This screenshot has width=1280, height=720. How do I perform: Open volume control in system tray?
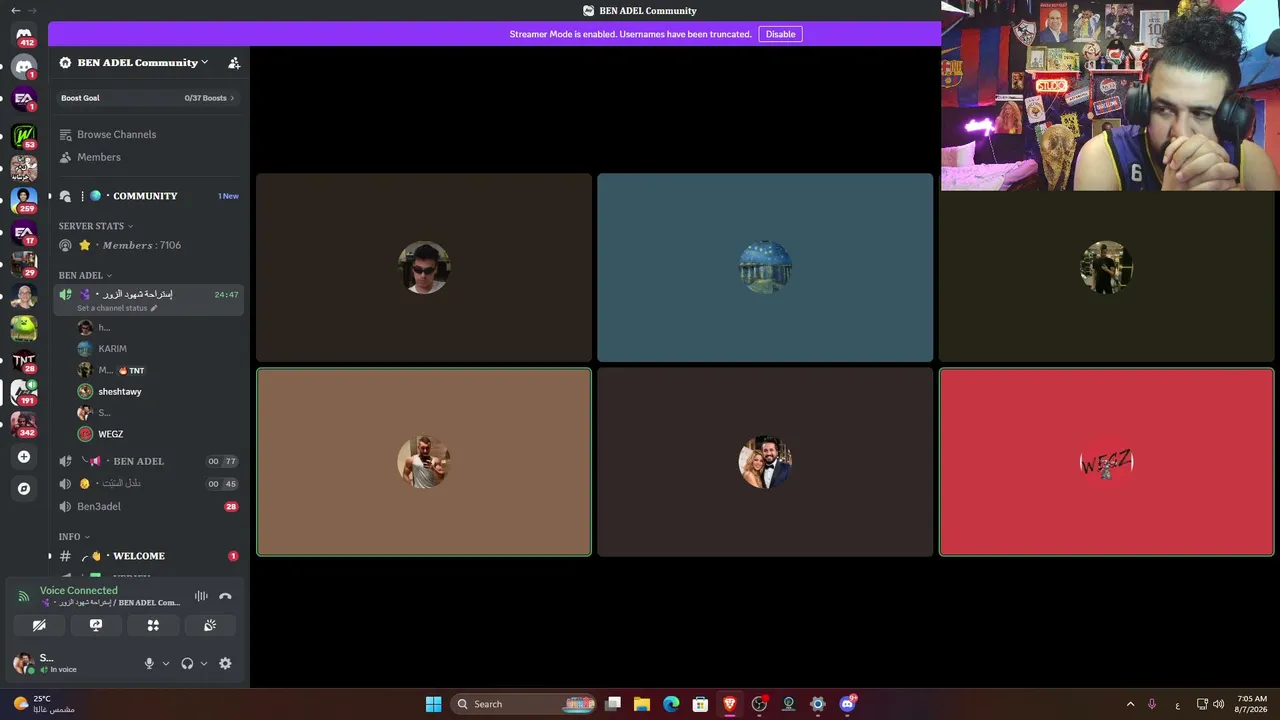[x=1218, y=704]
